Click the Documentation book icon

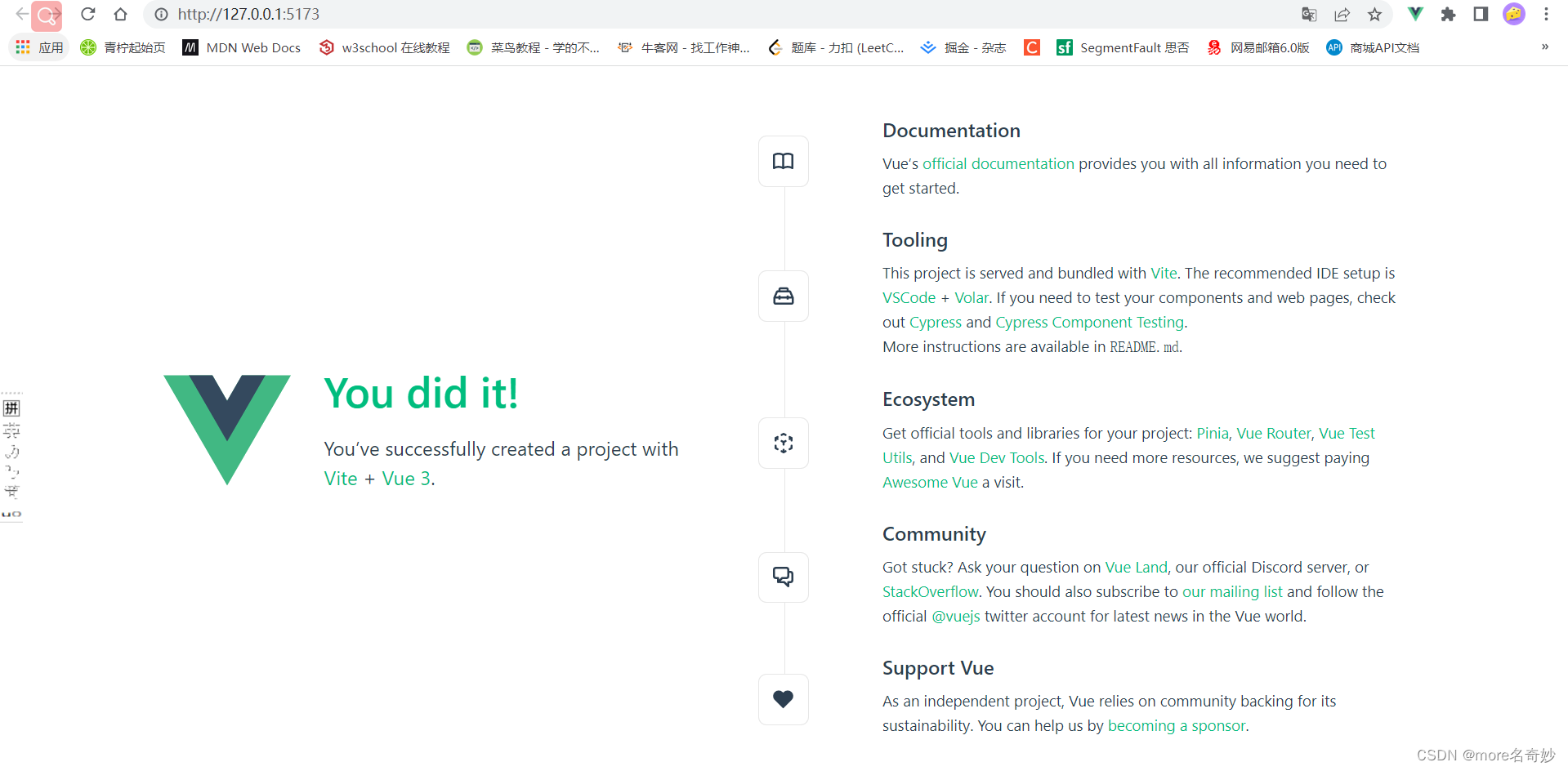click(783, 161)
